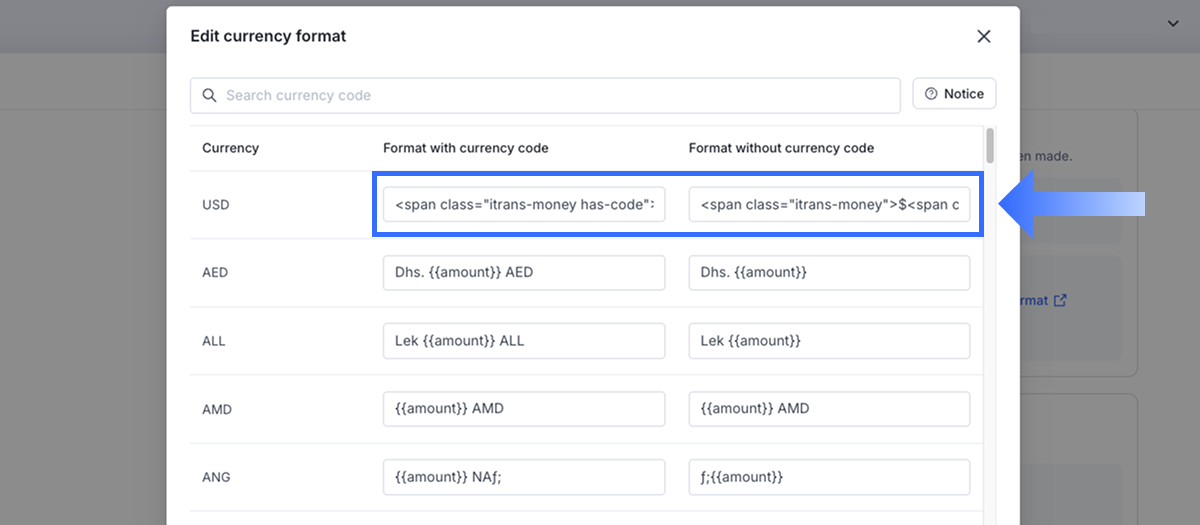Click the currency list scrollbar thumb
The image size is (1200, 525).
click(x=990, y=145)
